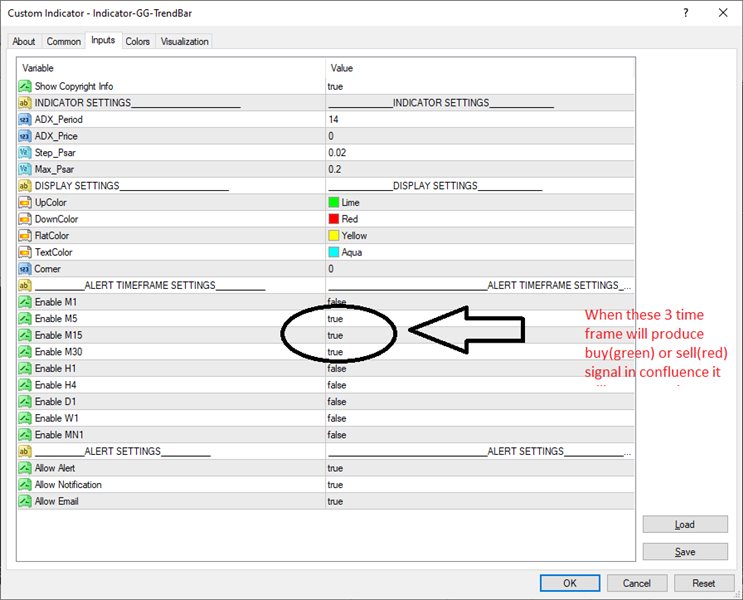Click the integer icon beside ADX_Period

[x=25, y=119]
